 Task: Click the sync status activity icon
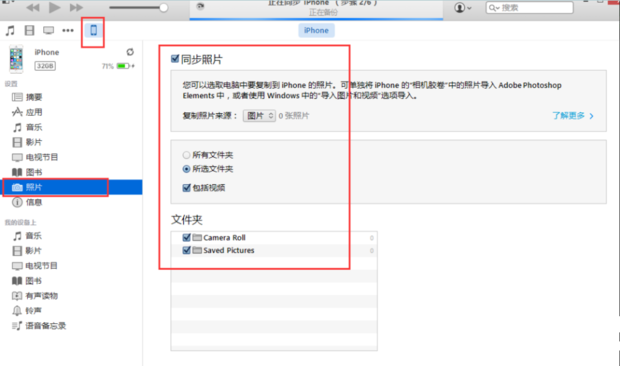pos(200,6)
